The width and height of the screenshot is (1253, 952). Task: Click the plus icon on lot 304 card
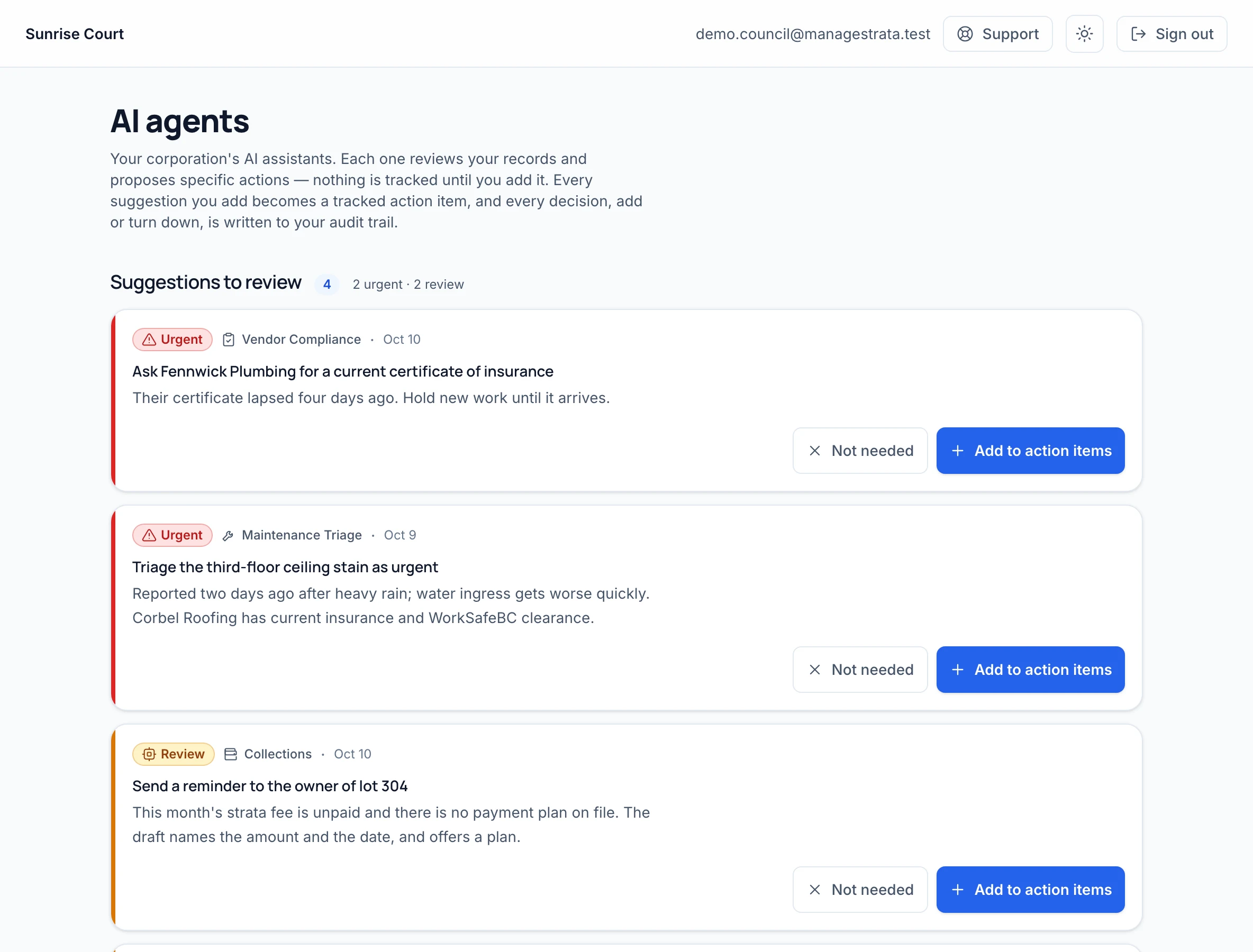tap(958, 890)
